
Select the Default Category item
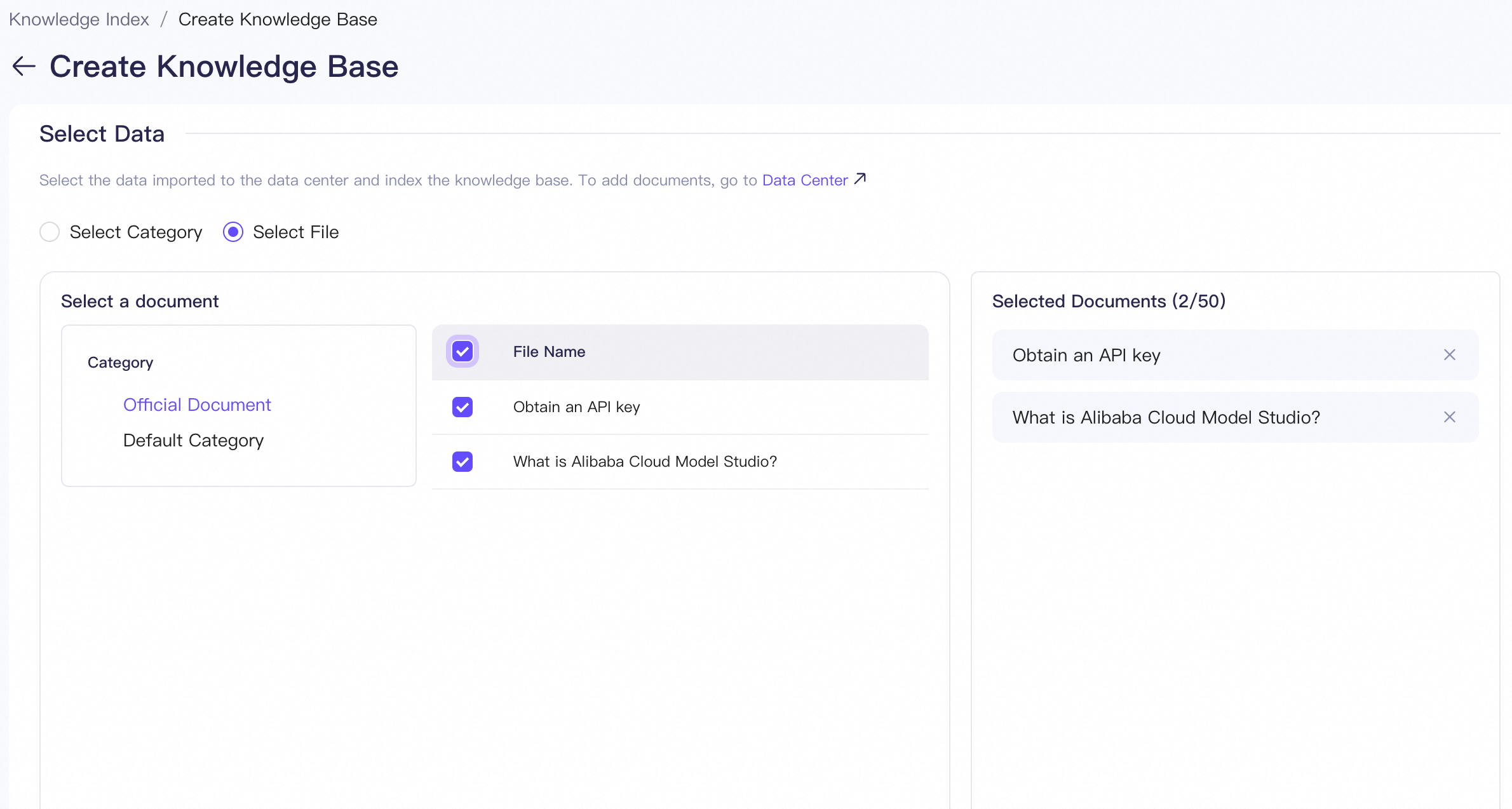tap(193, 440)
